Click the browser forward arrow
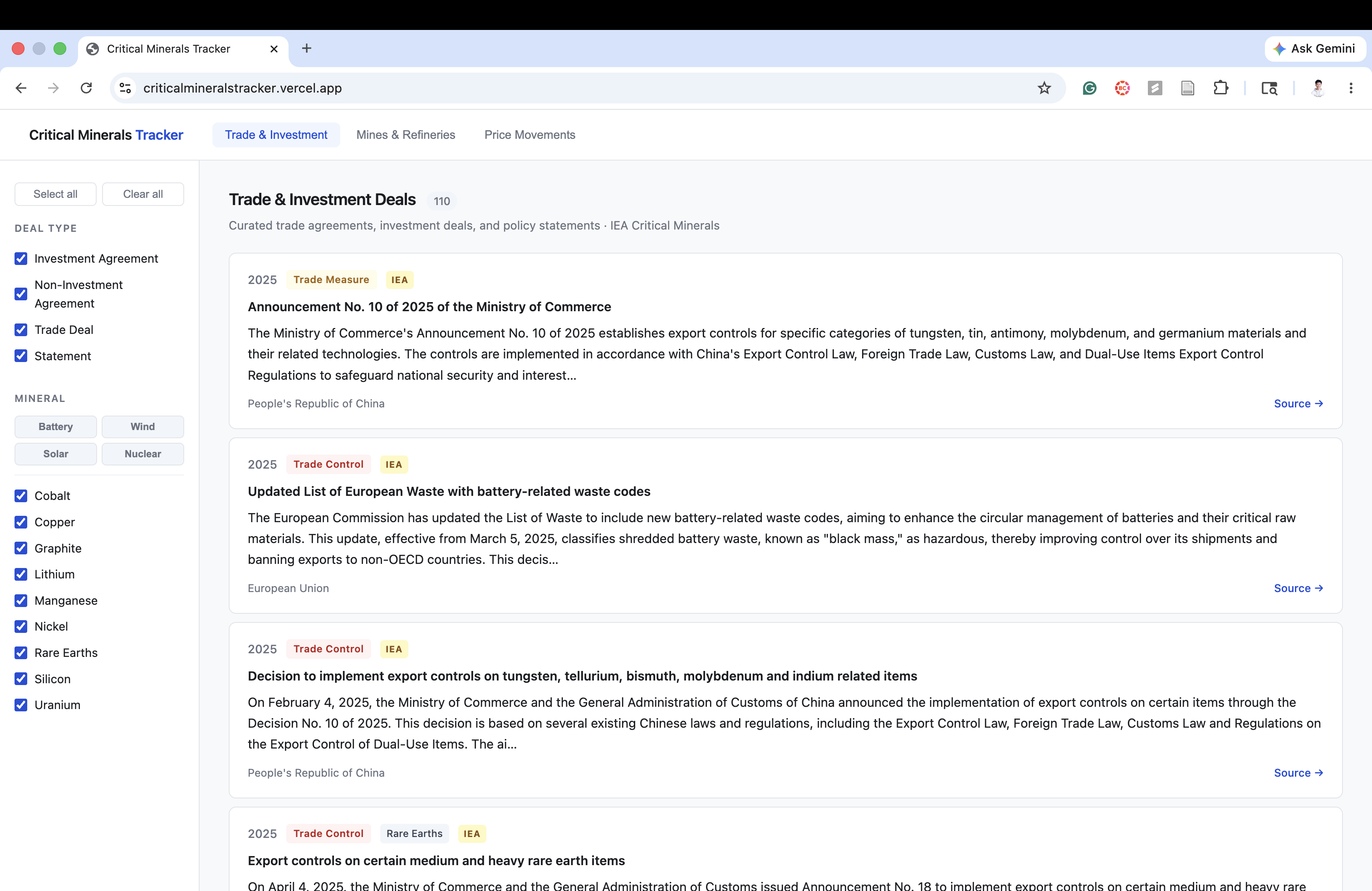The image size is (1372, 891). pos(54,88)
